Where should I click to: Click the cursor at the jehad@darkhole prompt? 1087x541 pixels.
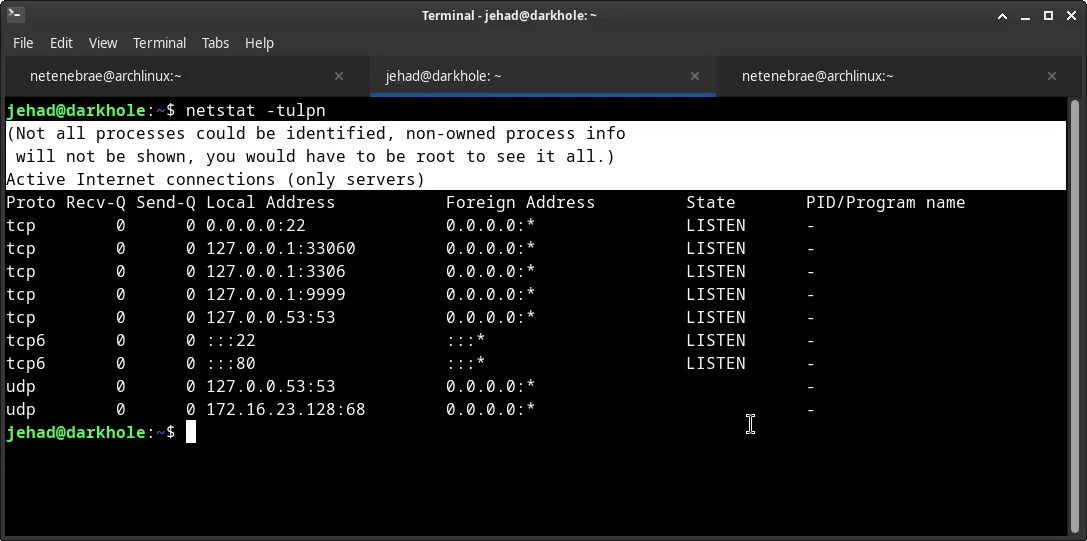[191, 432]
